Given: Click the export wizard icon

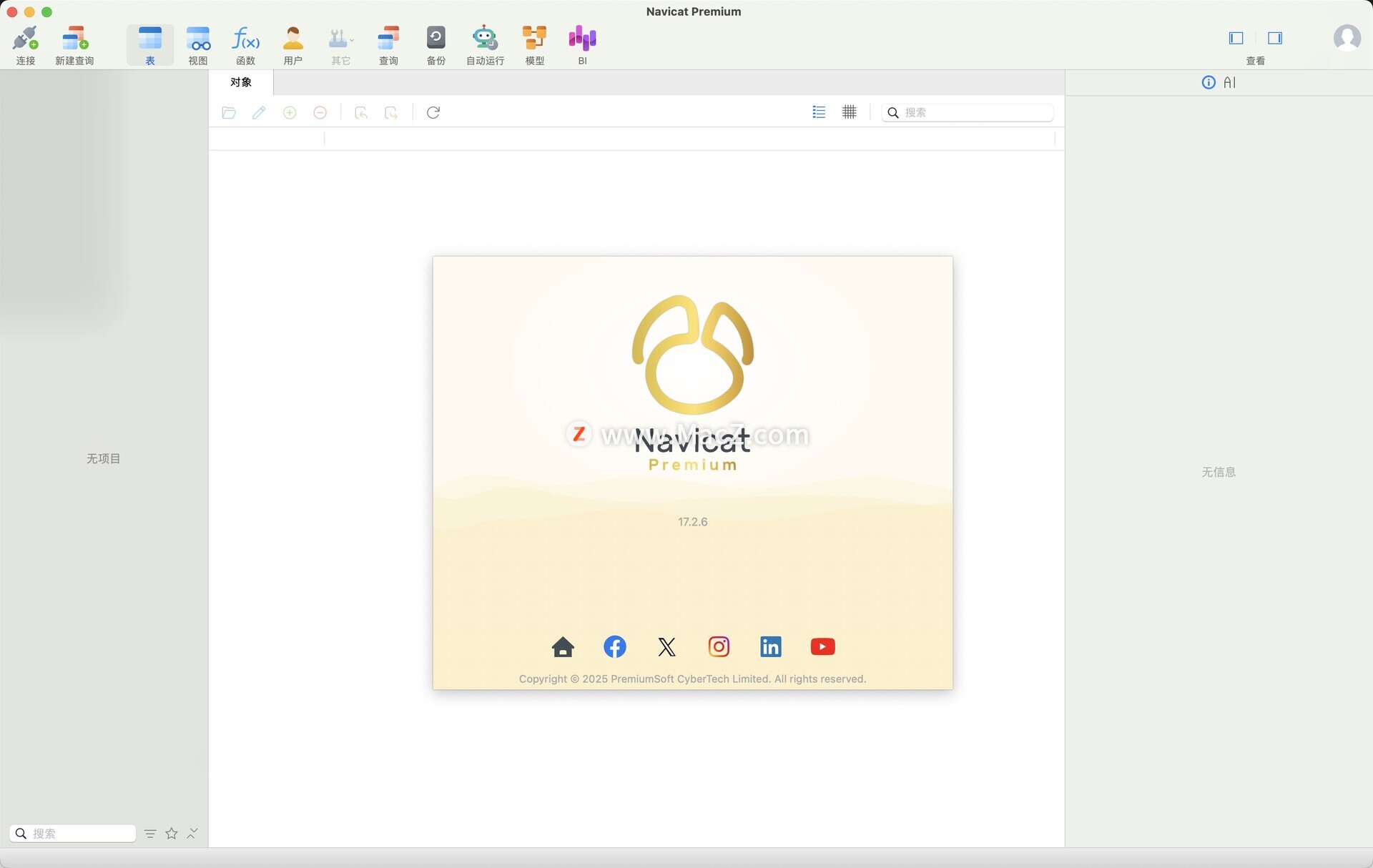Looking at the screenshot, I should (391, 112).
